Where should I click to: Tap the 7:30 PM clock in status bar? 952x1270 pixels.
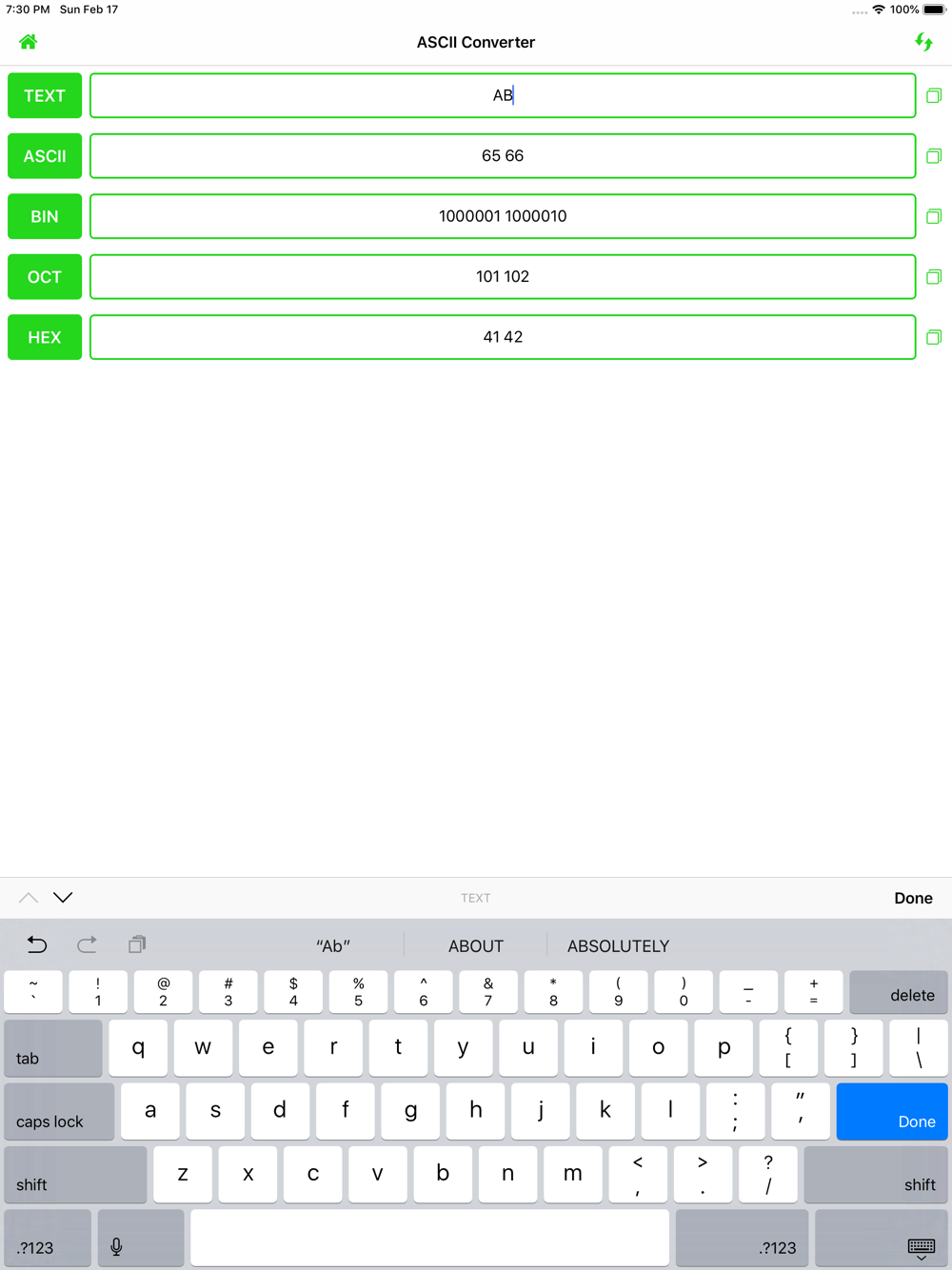click(x=28, y=10)
